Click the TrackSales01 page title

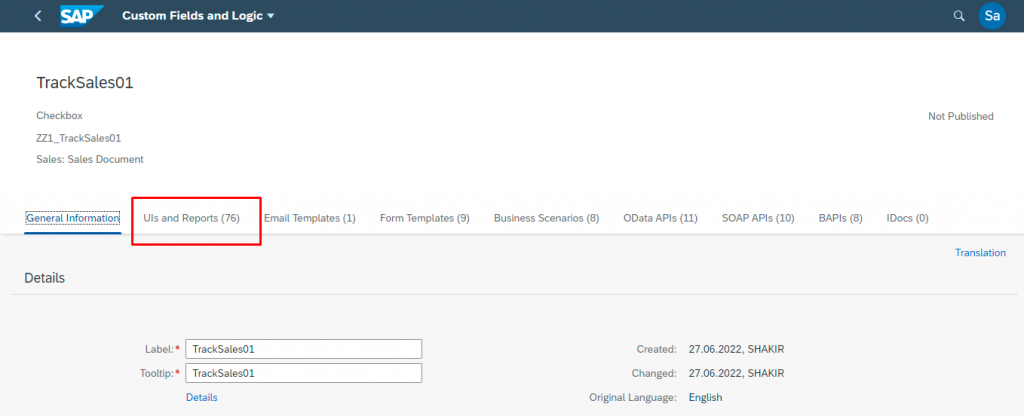pos(85,83)
